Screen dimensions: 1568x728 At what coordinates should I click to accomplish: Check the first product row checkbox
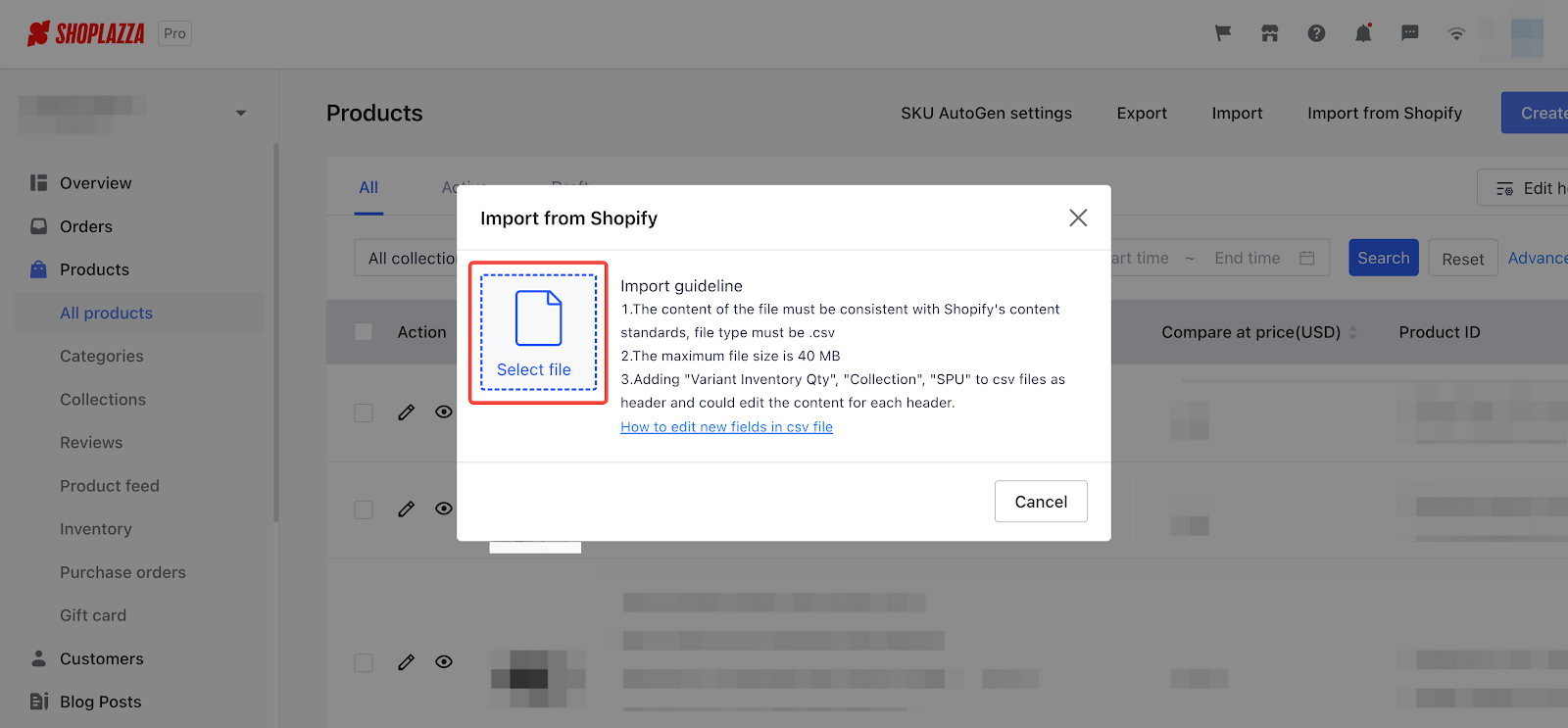click(x=364, y=413)
